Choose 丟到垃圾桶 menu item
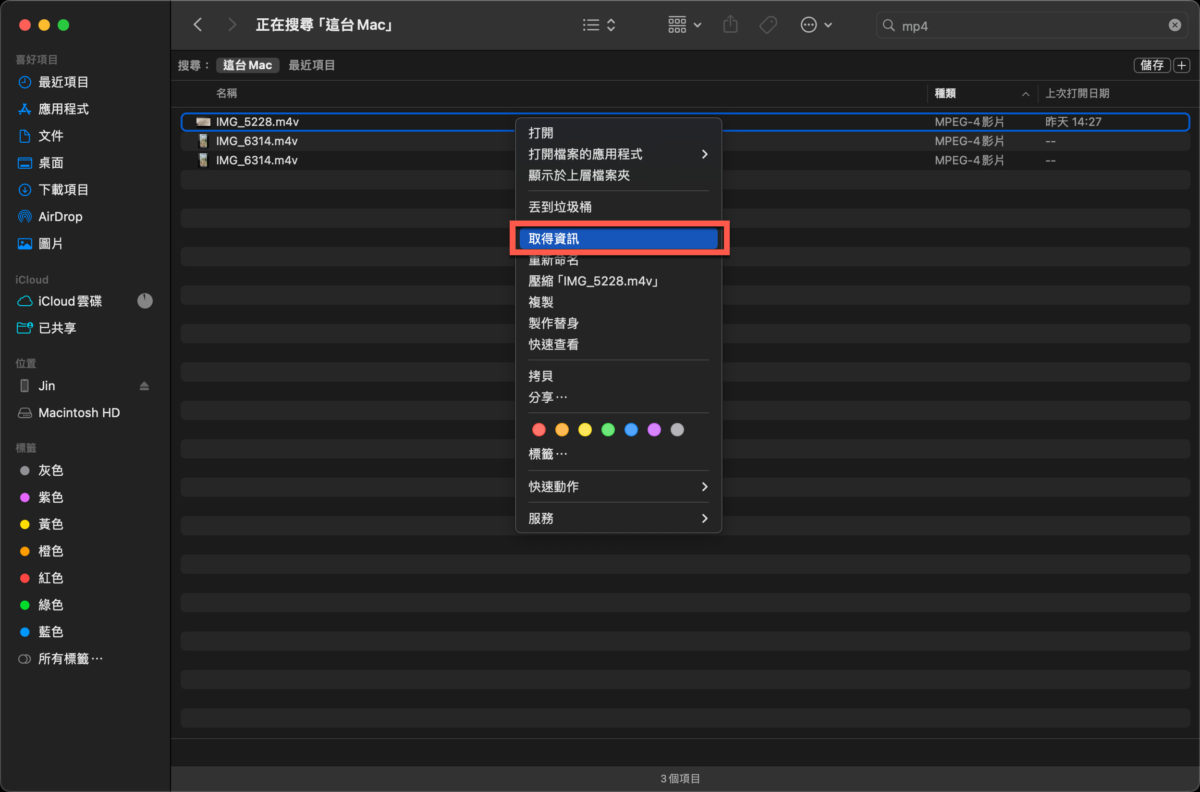Viewport: 1200px width, 792px height. tap(618, 207)
